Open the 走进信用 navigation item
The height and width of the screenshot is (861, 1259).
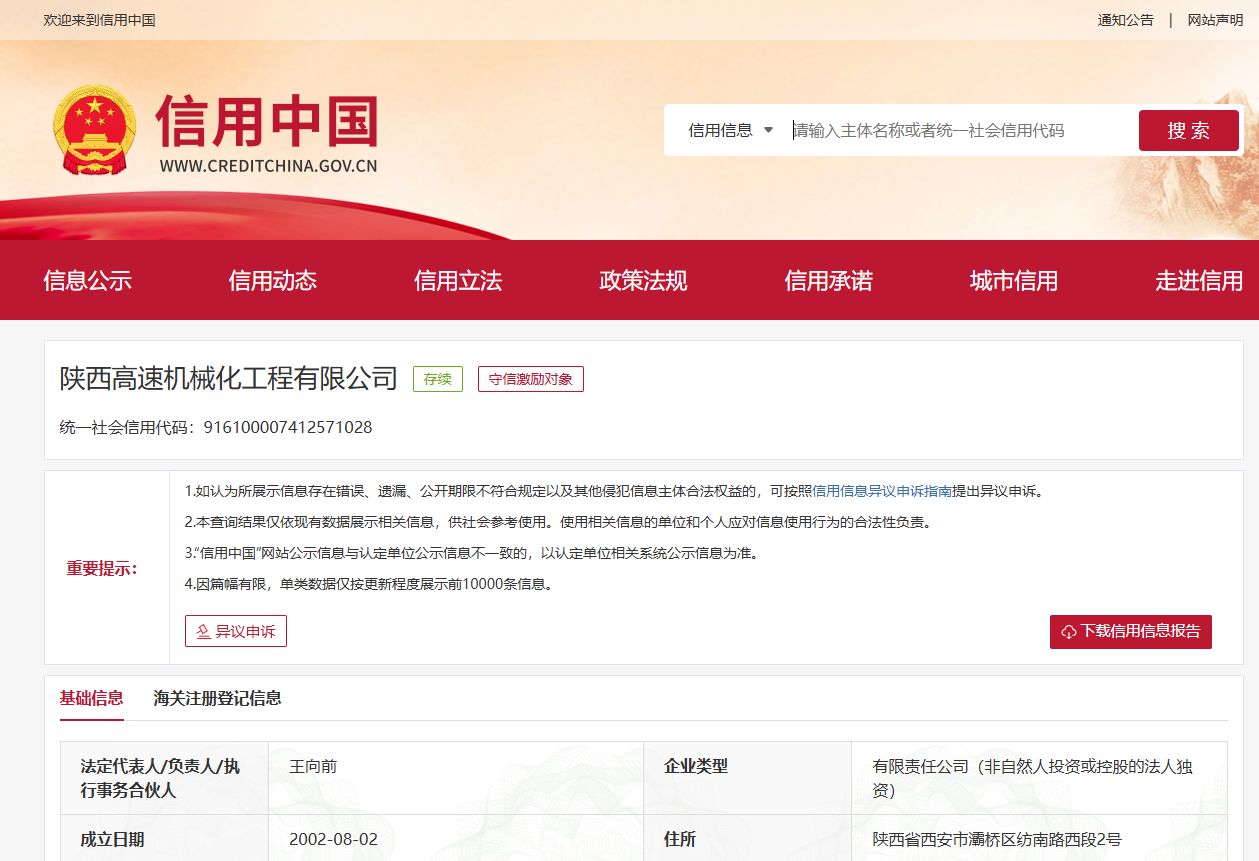pos(1198,281)
